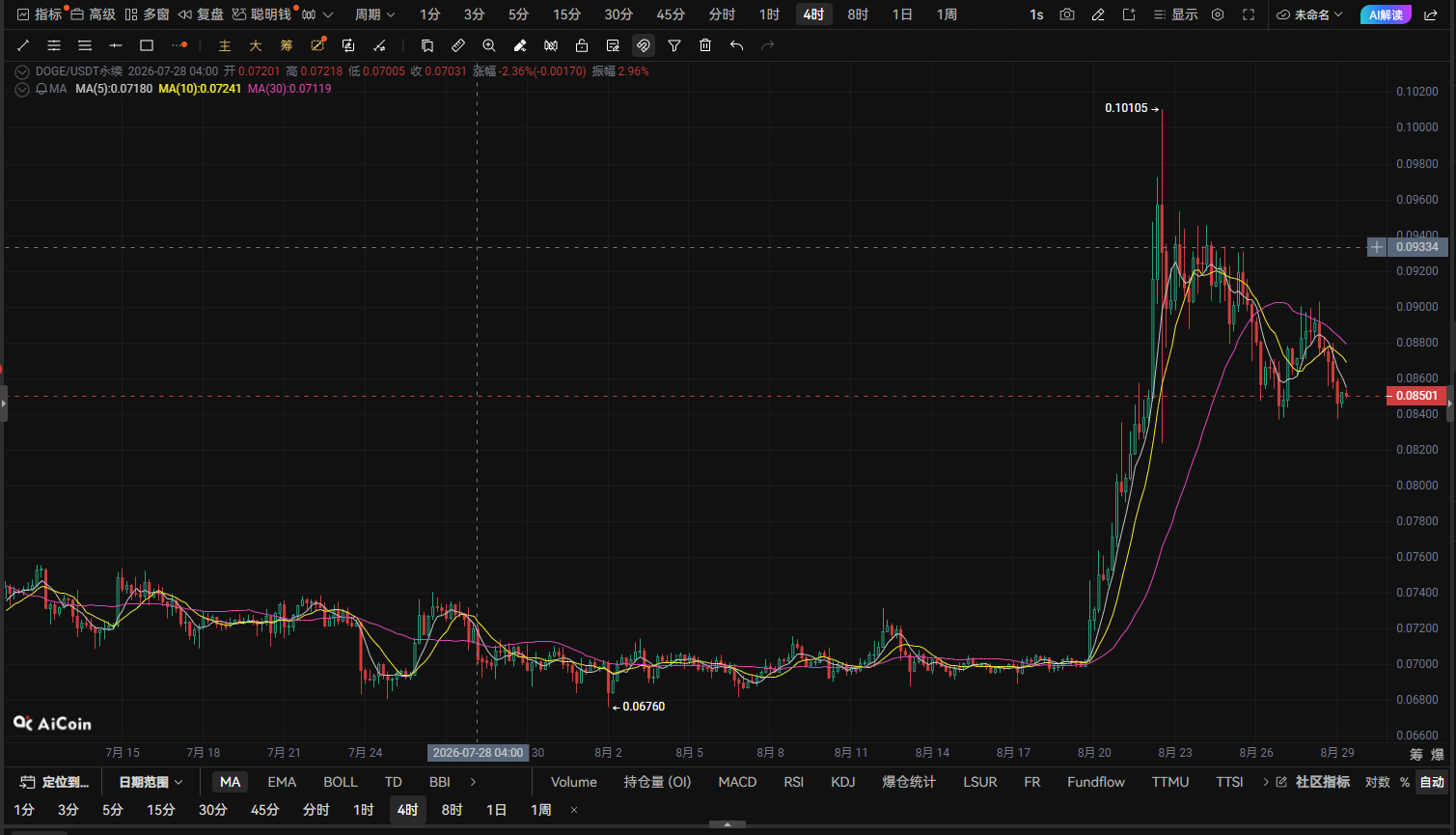Click the plus icon beside the 0.09334 price label
This screenshot has height=835, width=1456.
click(x=1377, y=247)
